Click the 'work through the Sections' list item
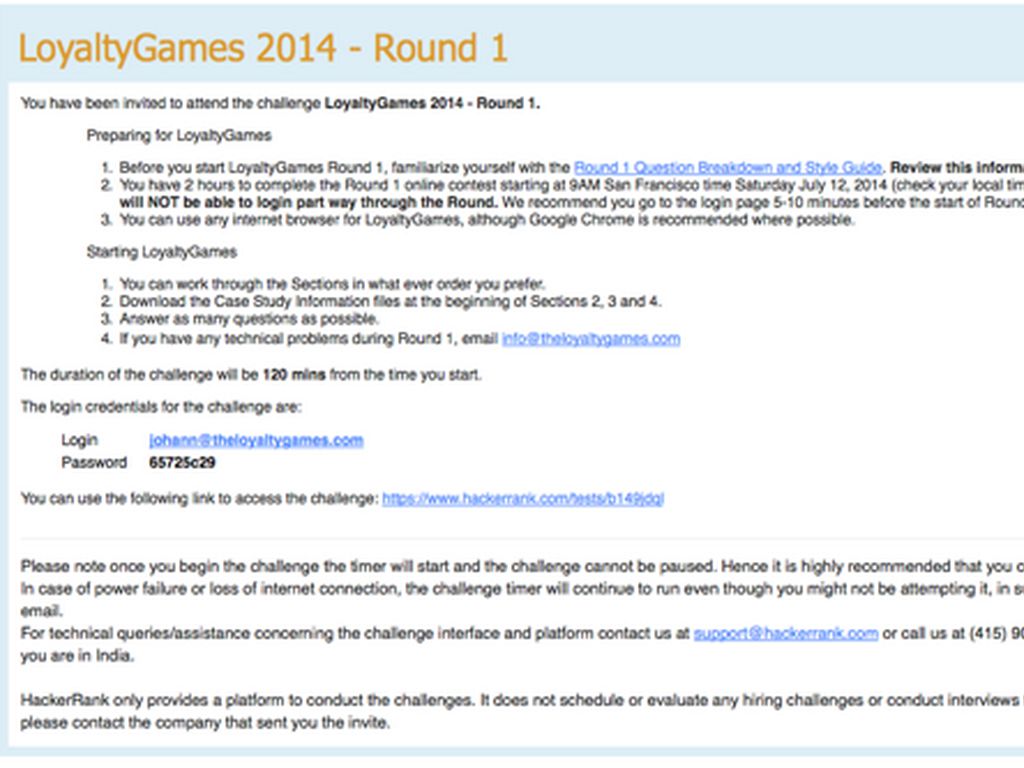This screenshot has width=1024, height=768. click(334, 284)
